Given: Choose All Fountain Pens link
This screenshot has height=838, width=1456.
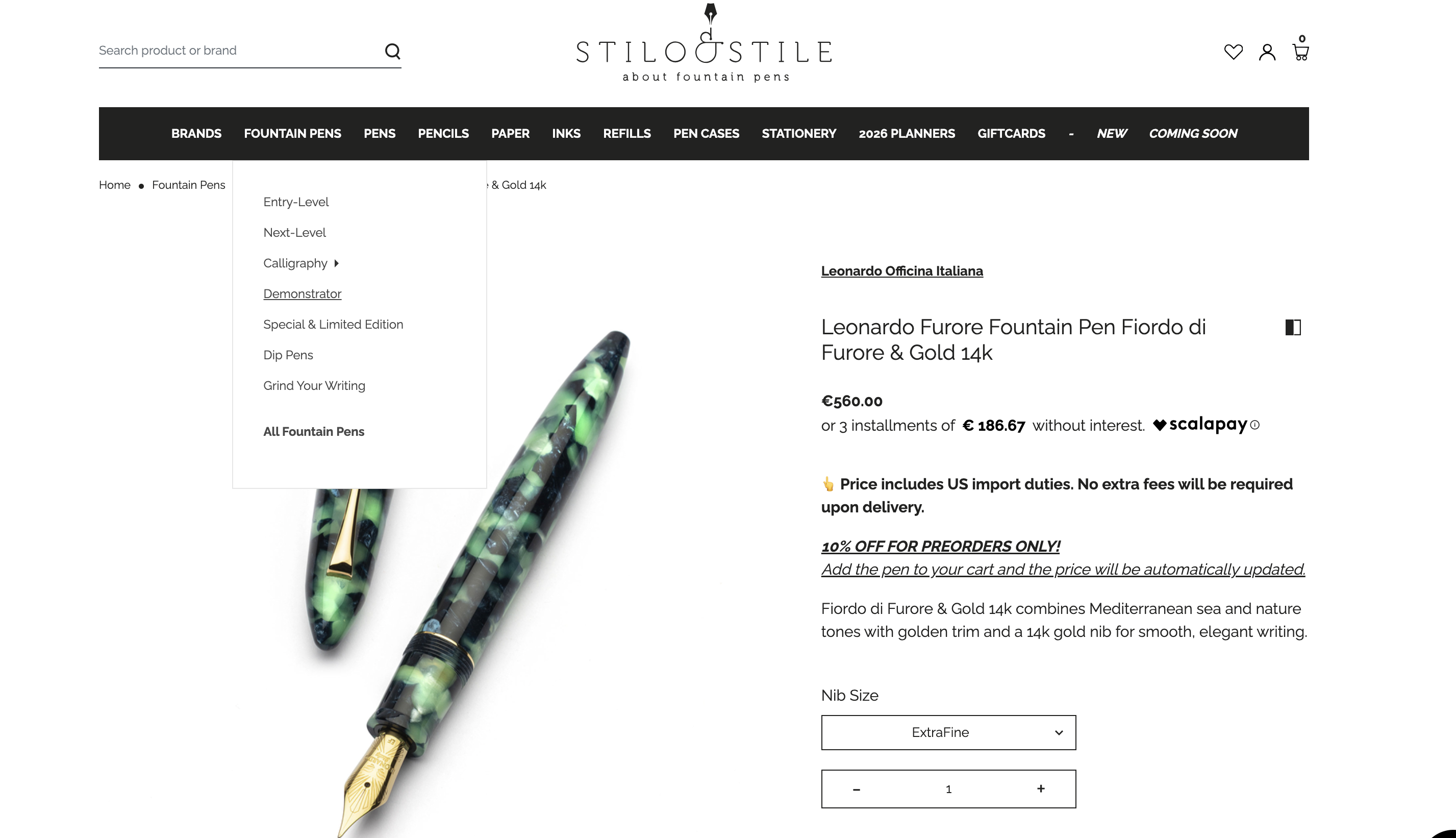Looking at the screenshot, I should 314,432.
